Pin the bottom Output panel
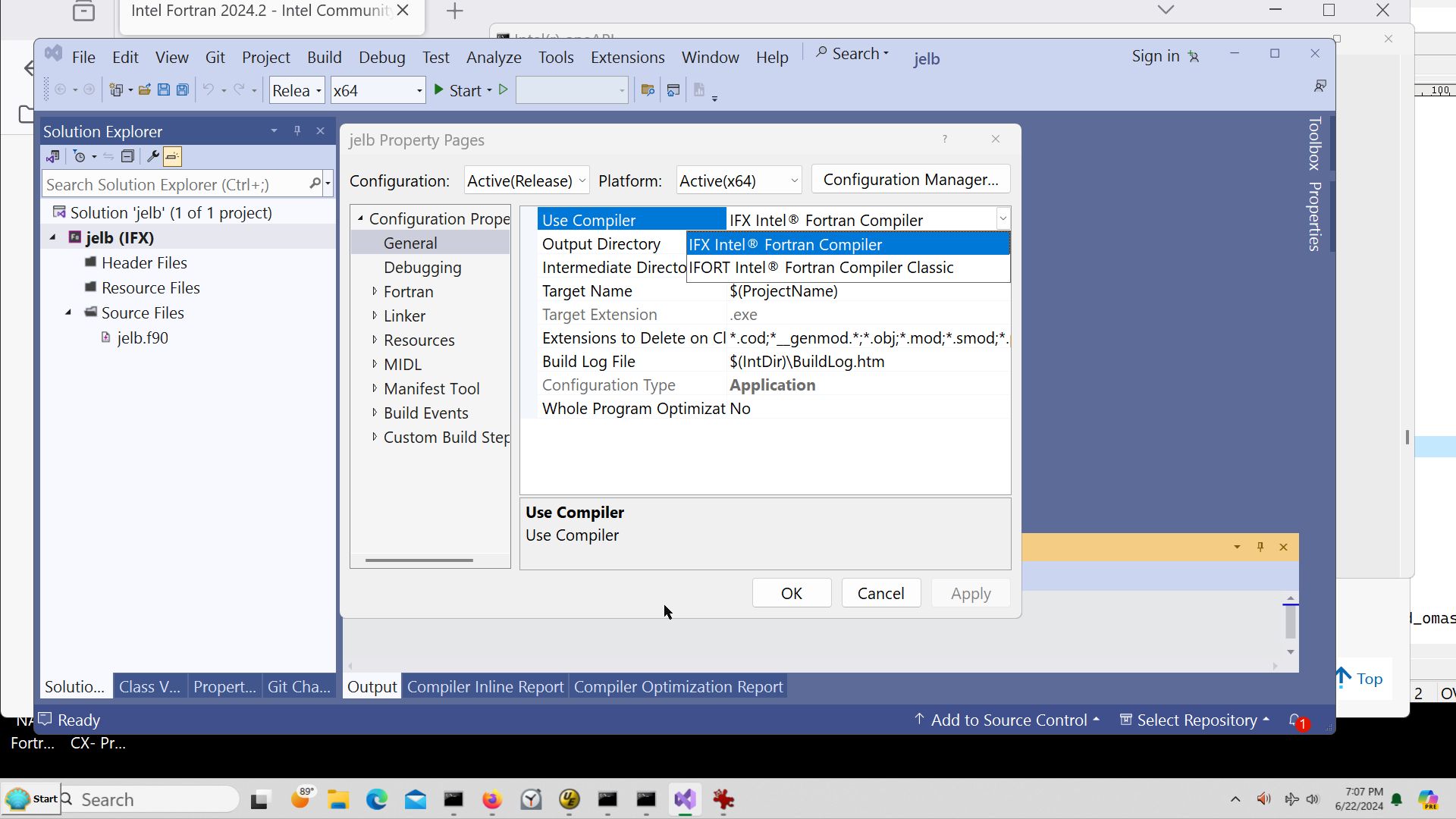Viewport: 1456px width, 819px height. tap(1260, 547)
